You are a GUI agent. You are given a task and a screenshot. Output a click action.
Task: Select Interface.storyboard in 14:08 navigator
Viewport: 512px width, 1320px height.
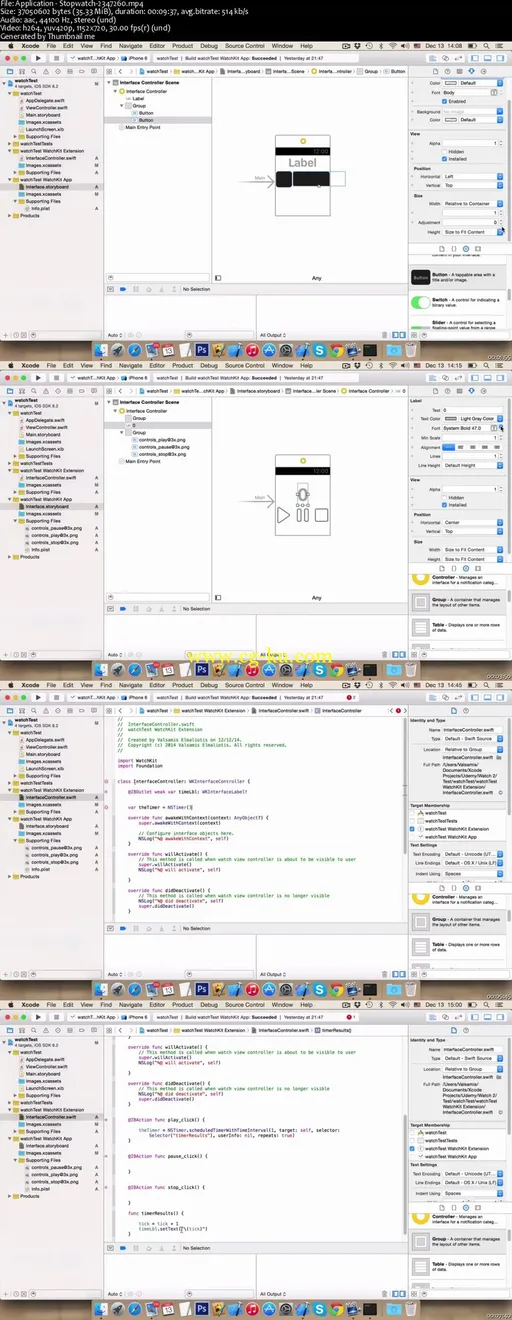click(x=47, y=187)
